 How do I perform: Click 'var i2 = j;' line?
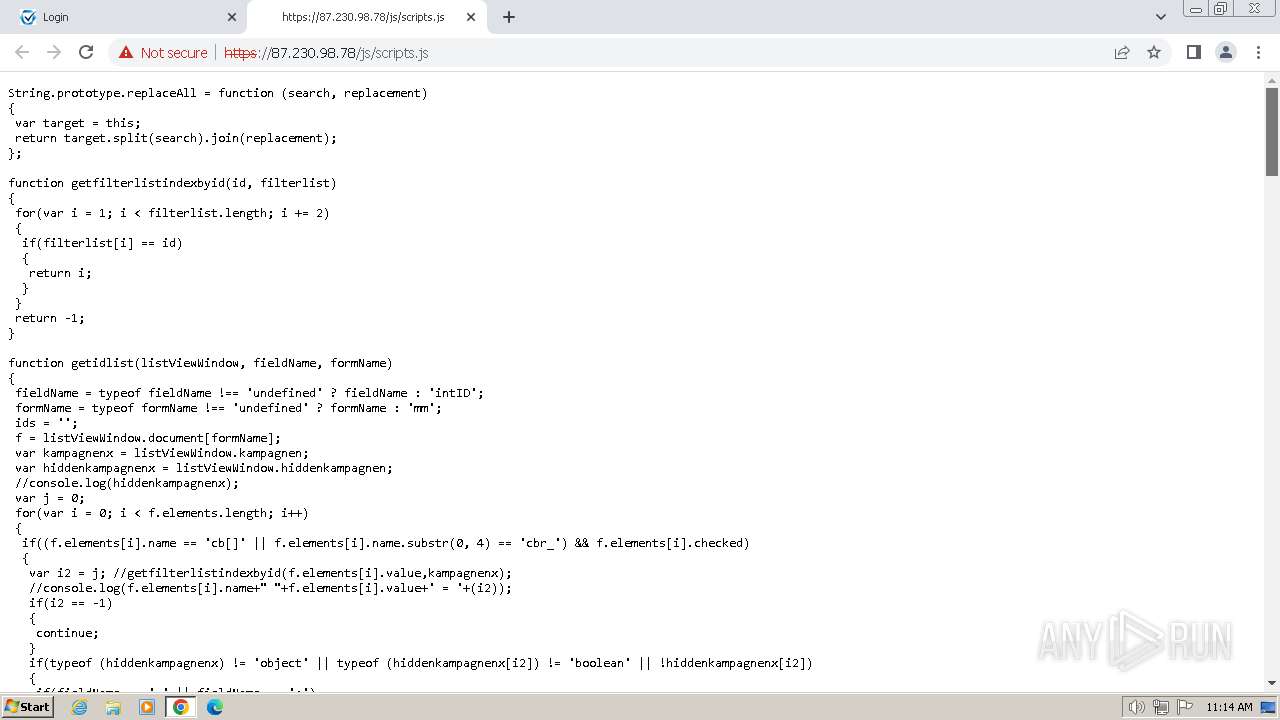coord(270,573)
